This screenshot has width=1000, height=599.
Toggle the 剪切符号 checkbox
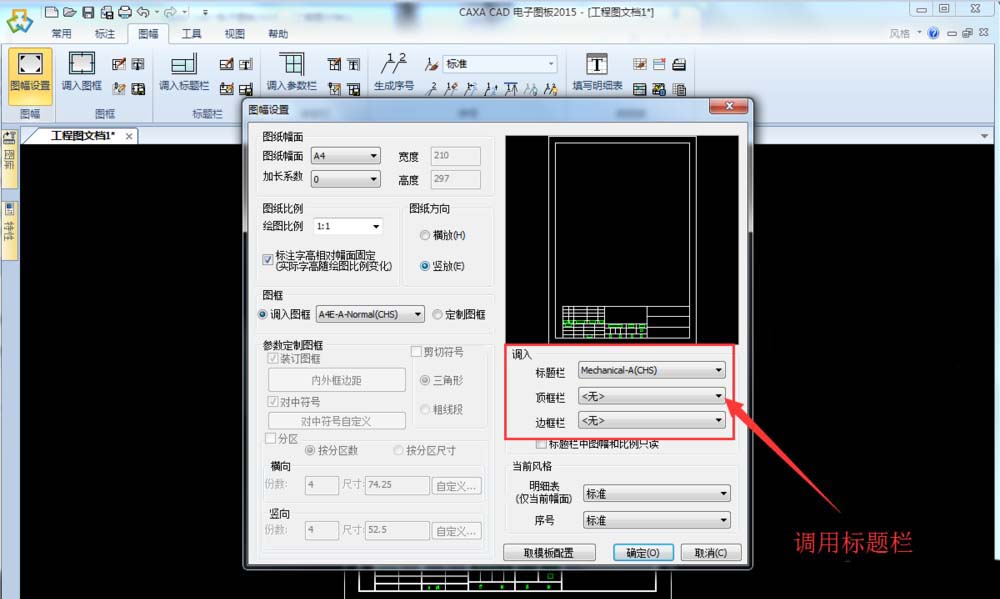coord(416,351)
